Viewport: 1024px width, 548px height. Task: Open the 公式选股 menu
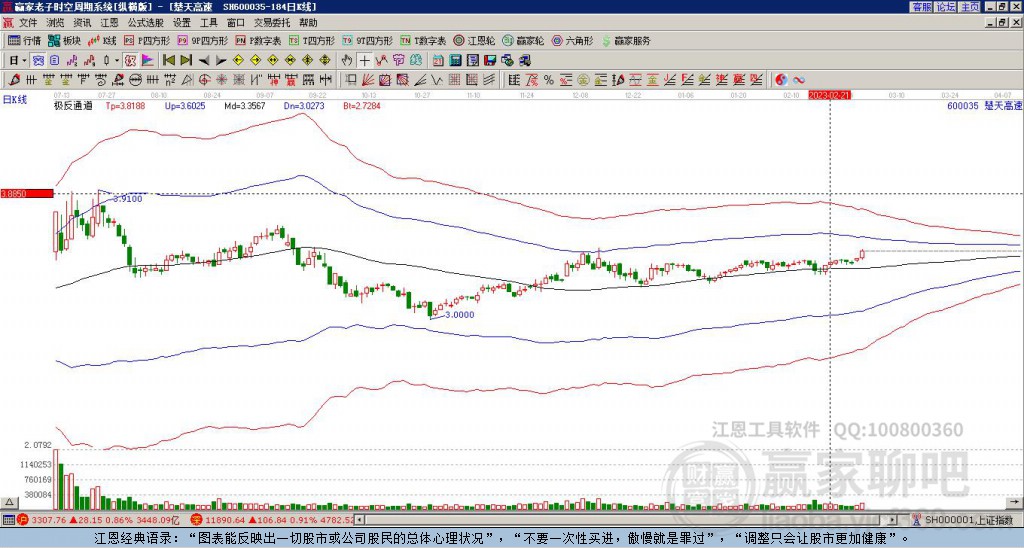[x=146, y=23]
